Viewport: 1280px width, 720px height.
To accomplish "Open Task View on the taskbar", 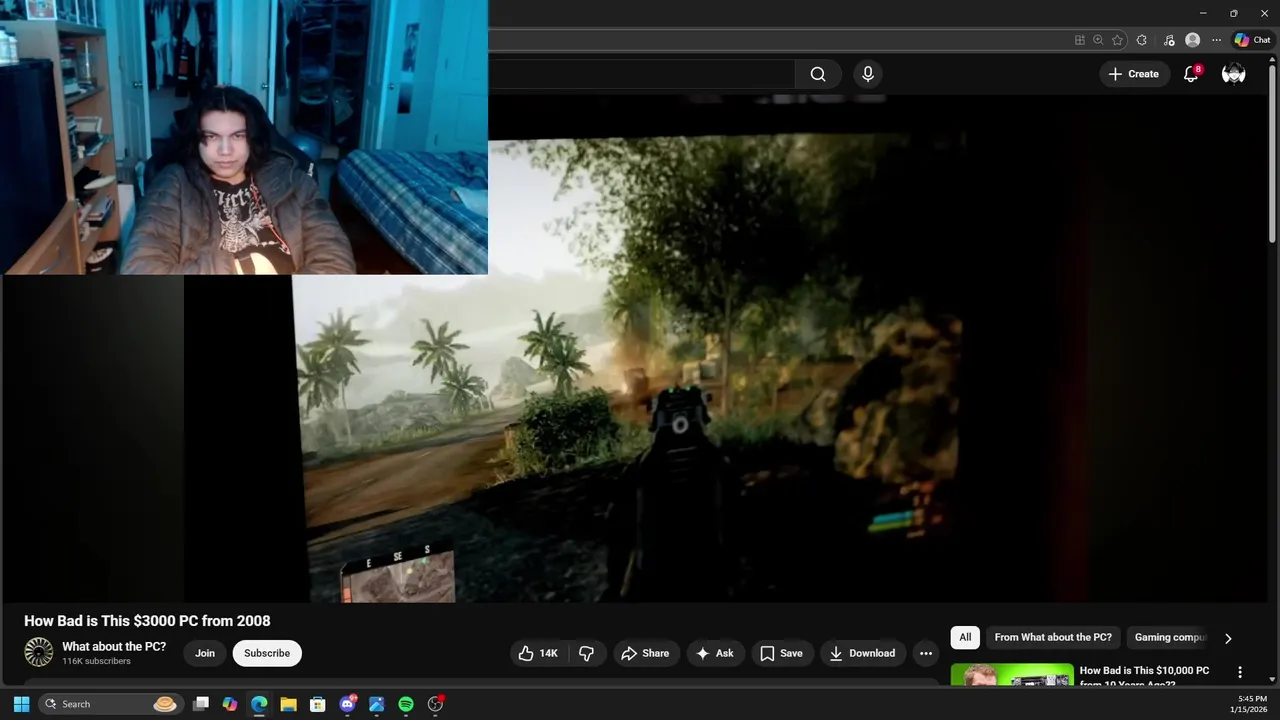I will tap(201, 704).
